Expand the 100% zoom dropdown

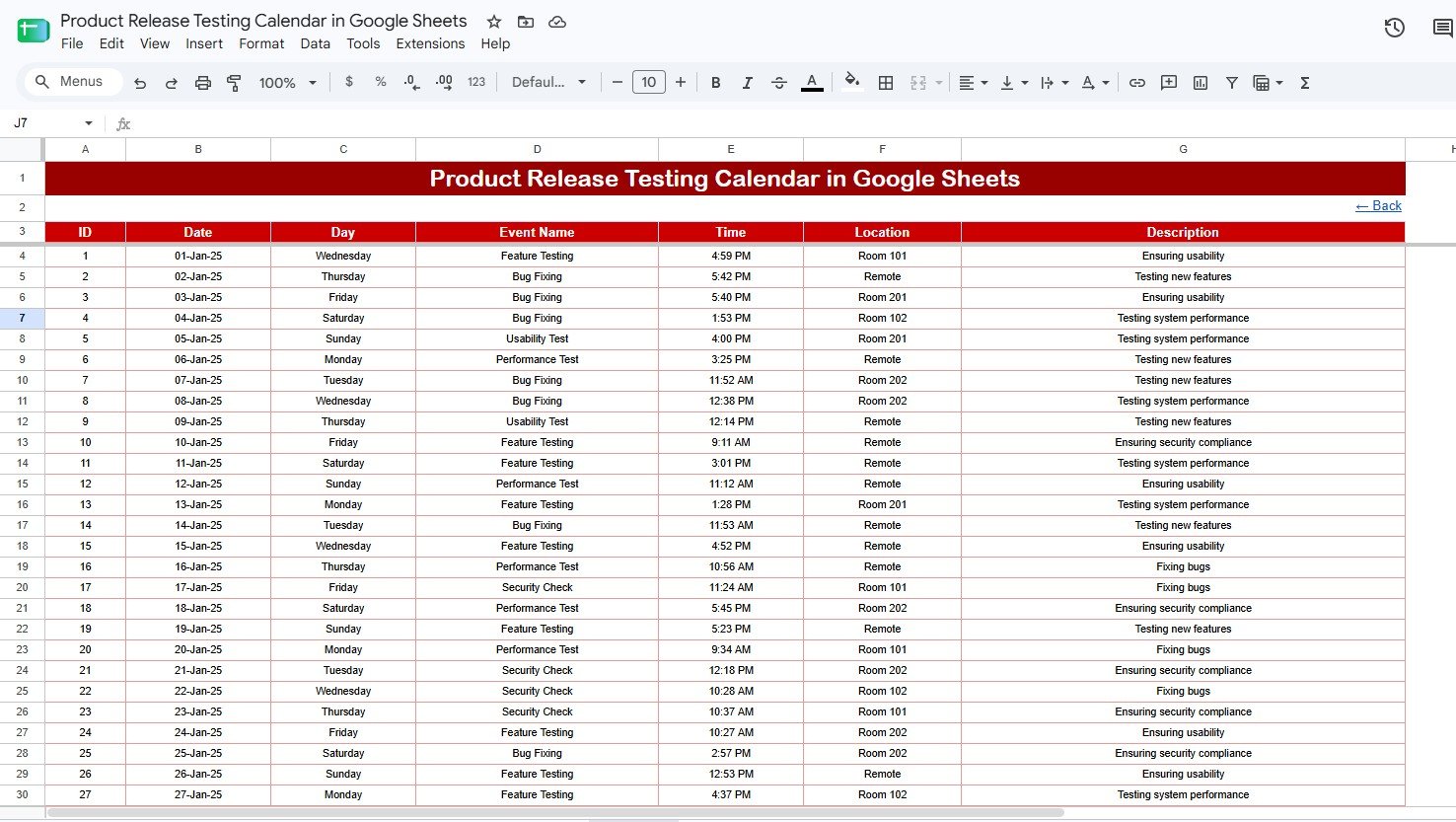pos(287,83)
